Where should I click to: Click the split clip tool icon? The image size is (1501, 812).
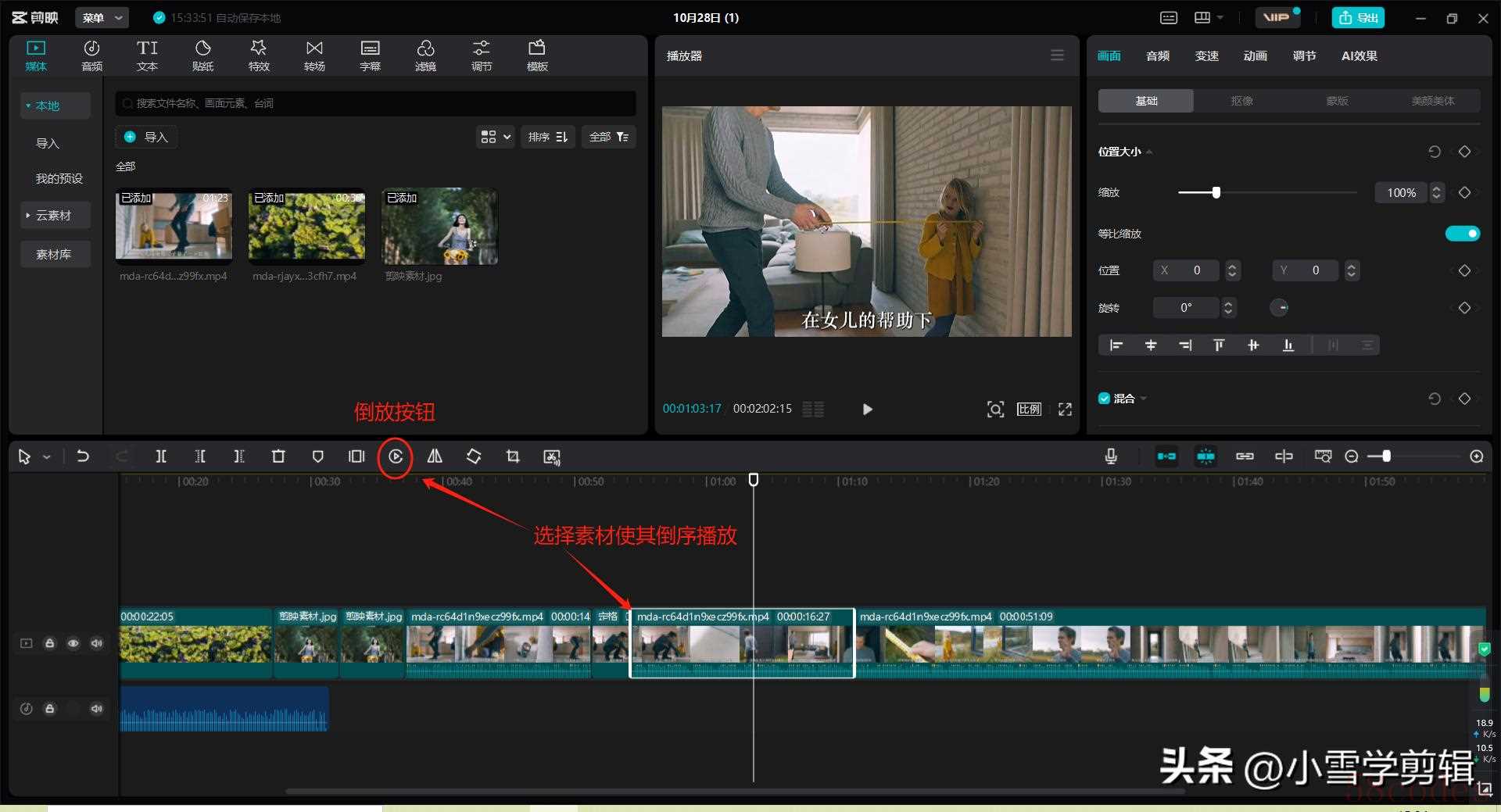161,456
